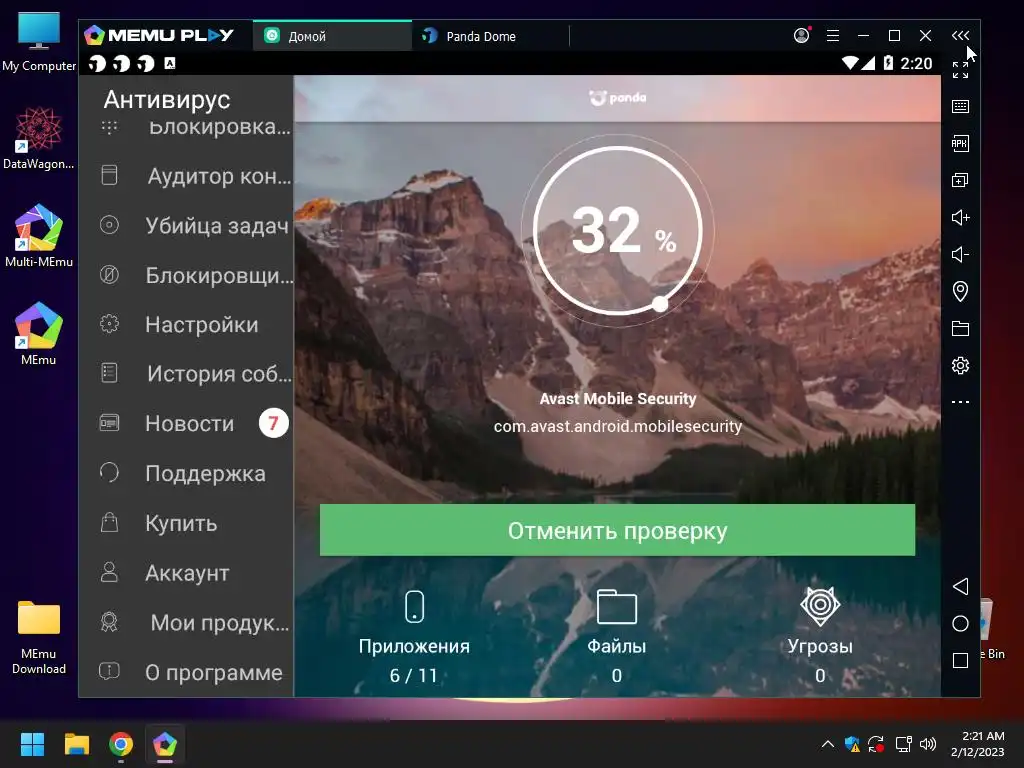
Task: Click the Приложения phone icon
Action: tap(414, 607)
